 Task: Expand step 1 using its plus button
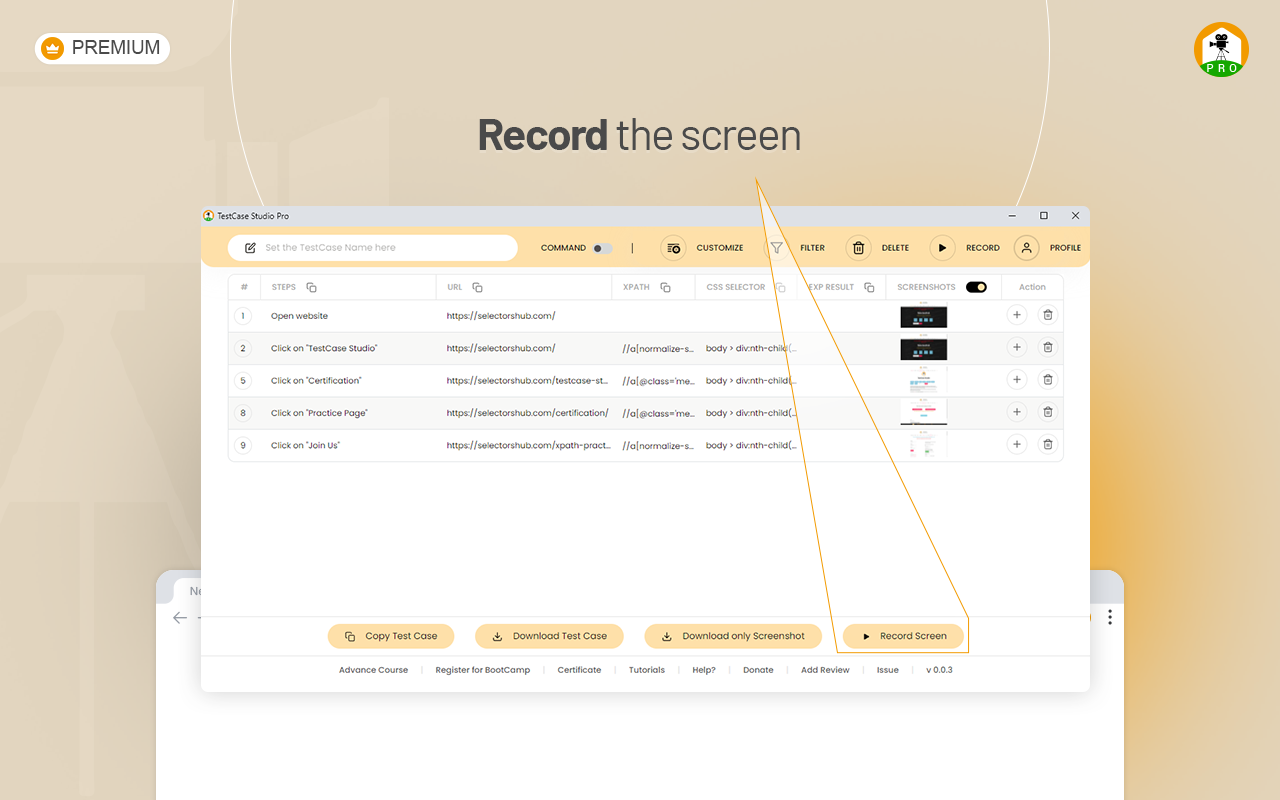point(1016,315)
